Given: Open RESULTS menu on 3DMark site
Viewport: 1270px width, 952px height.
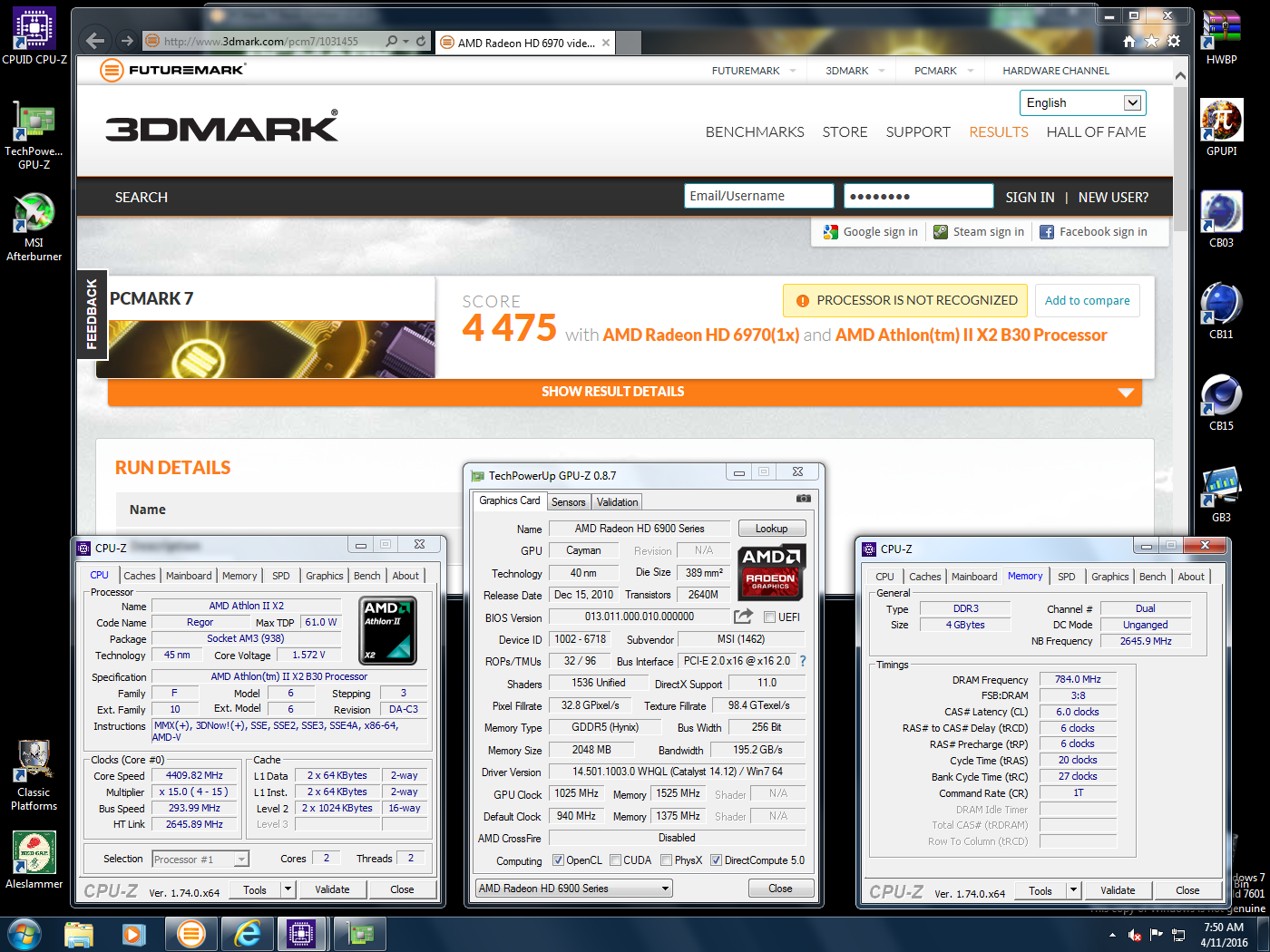Looking at the screenshot, I should click(999, 132).
